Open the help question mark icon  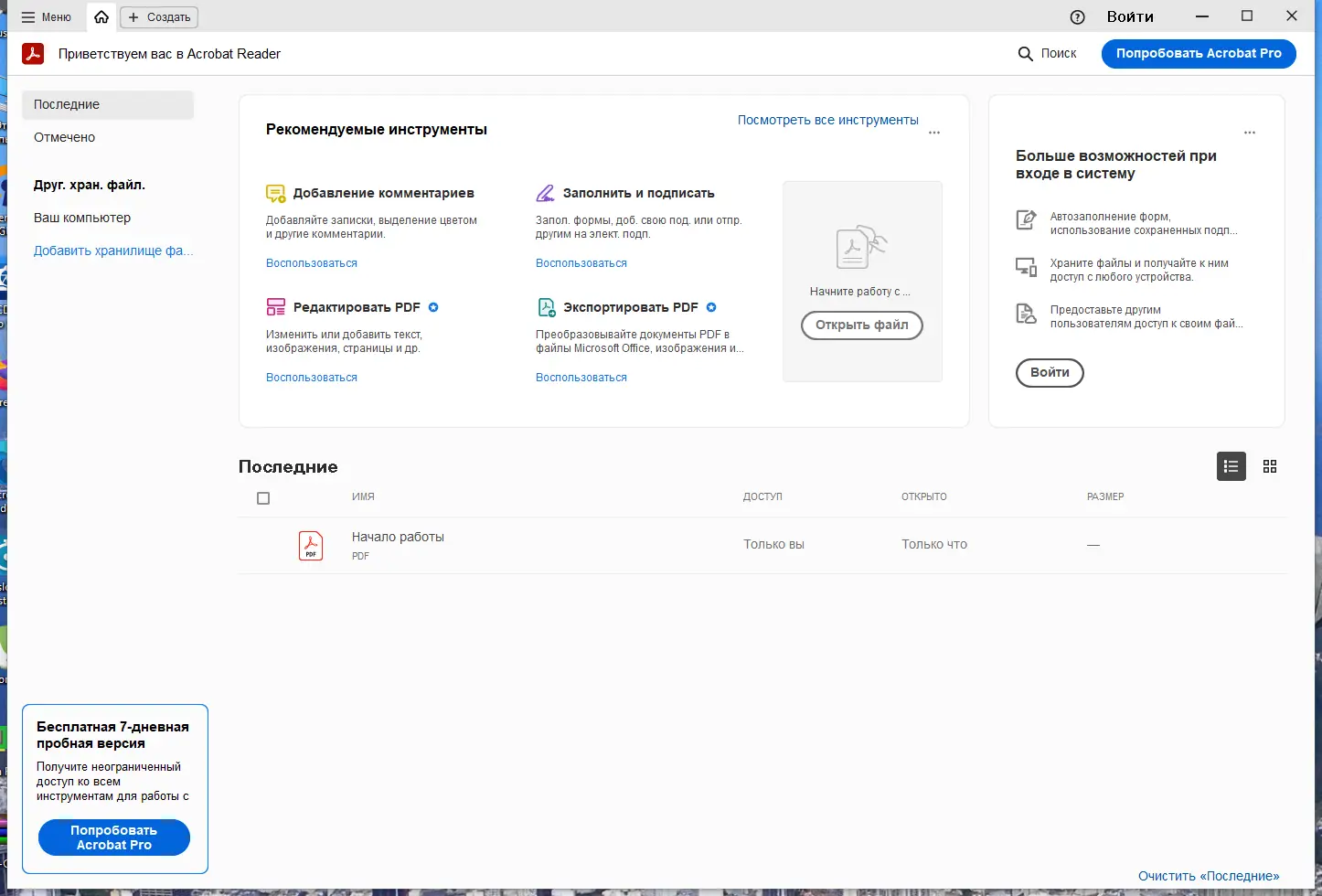pyautogui.click(x=1077, y=17)
